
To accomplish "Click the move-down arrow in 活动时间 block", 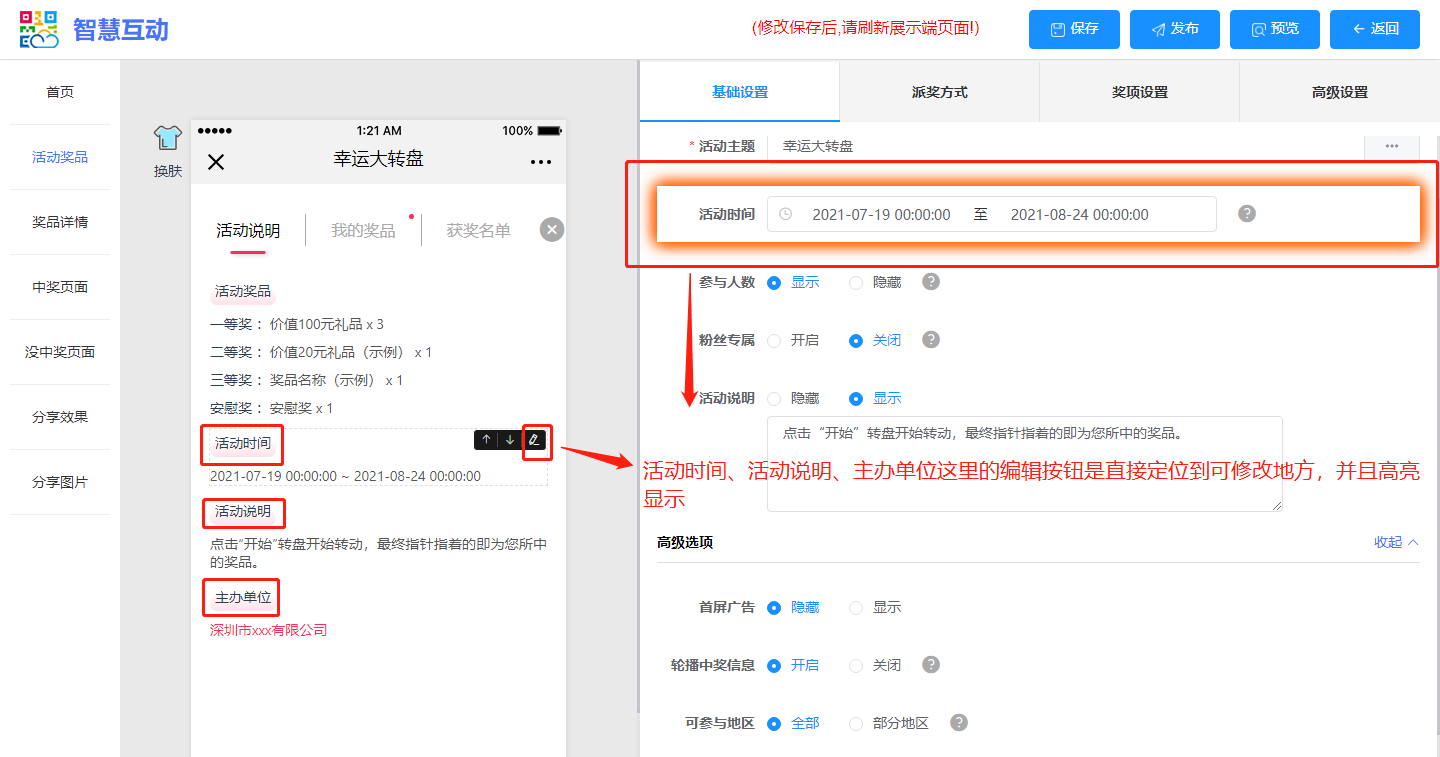I will 510,440.
